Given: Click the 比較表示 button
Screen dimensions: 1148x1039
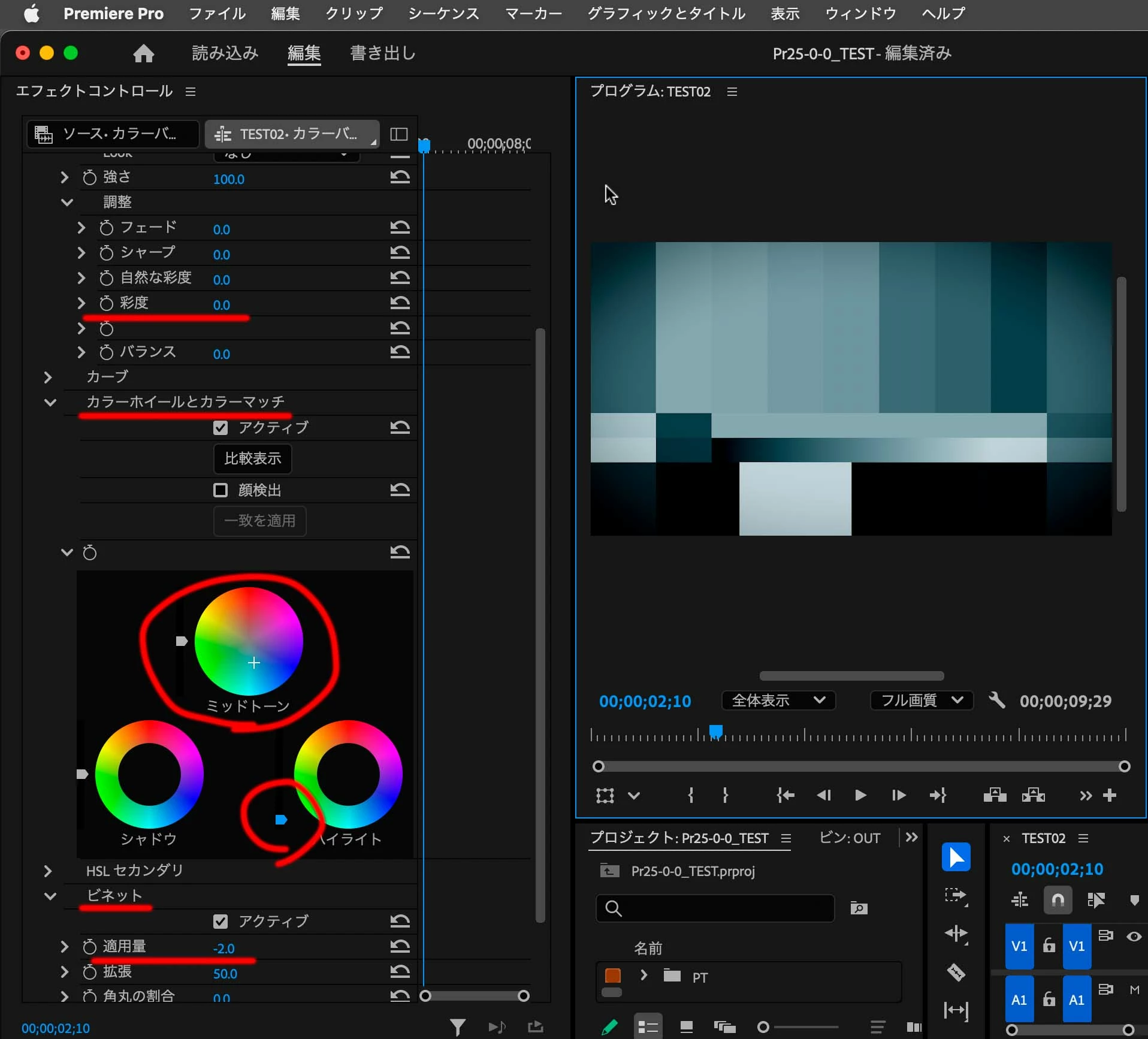Looking at the screenshot, I should pyautogui.click(x=253, y=459).
